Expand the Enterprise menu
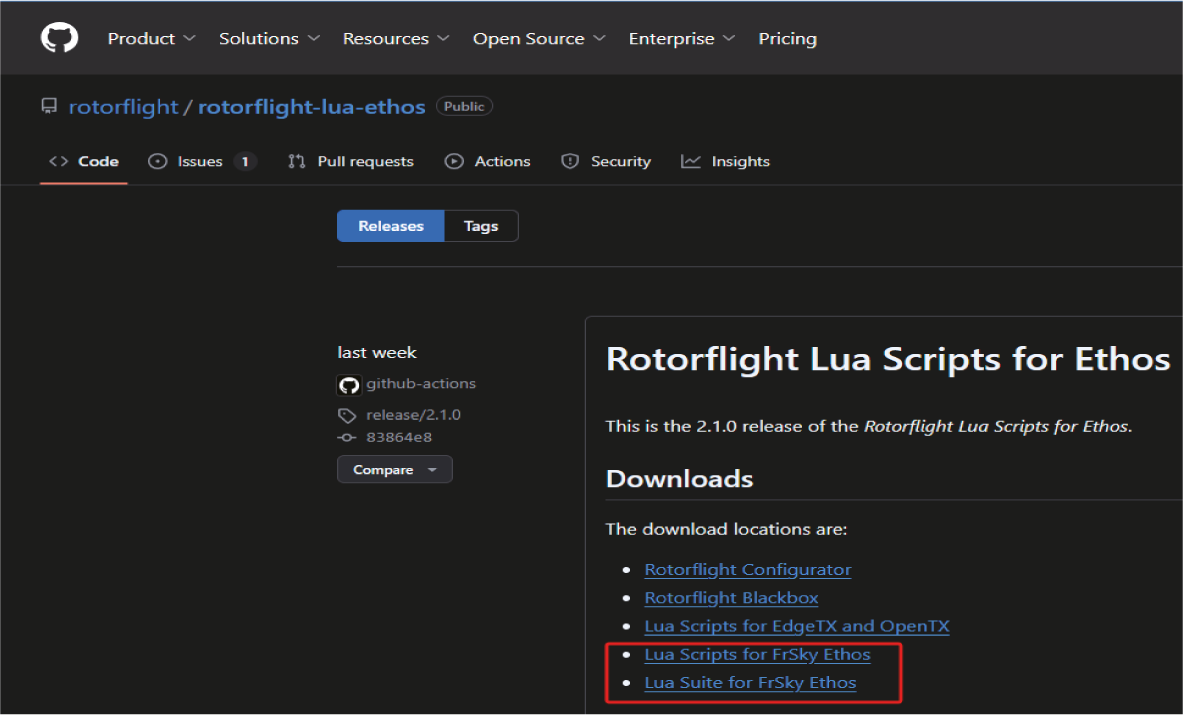The image size is (1183, 715). click(x=681, y=39)
